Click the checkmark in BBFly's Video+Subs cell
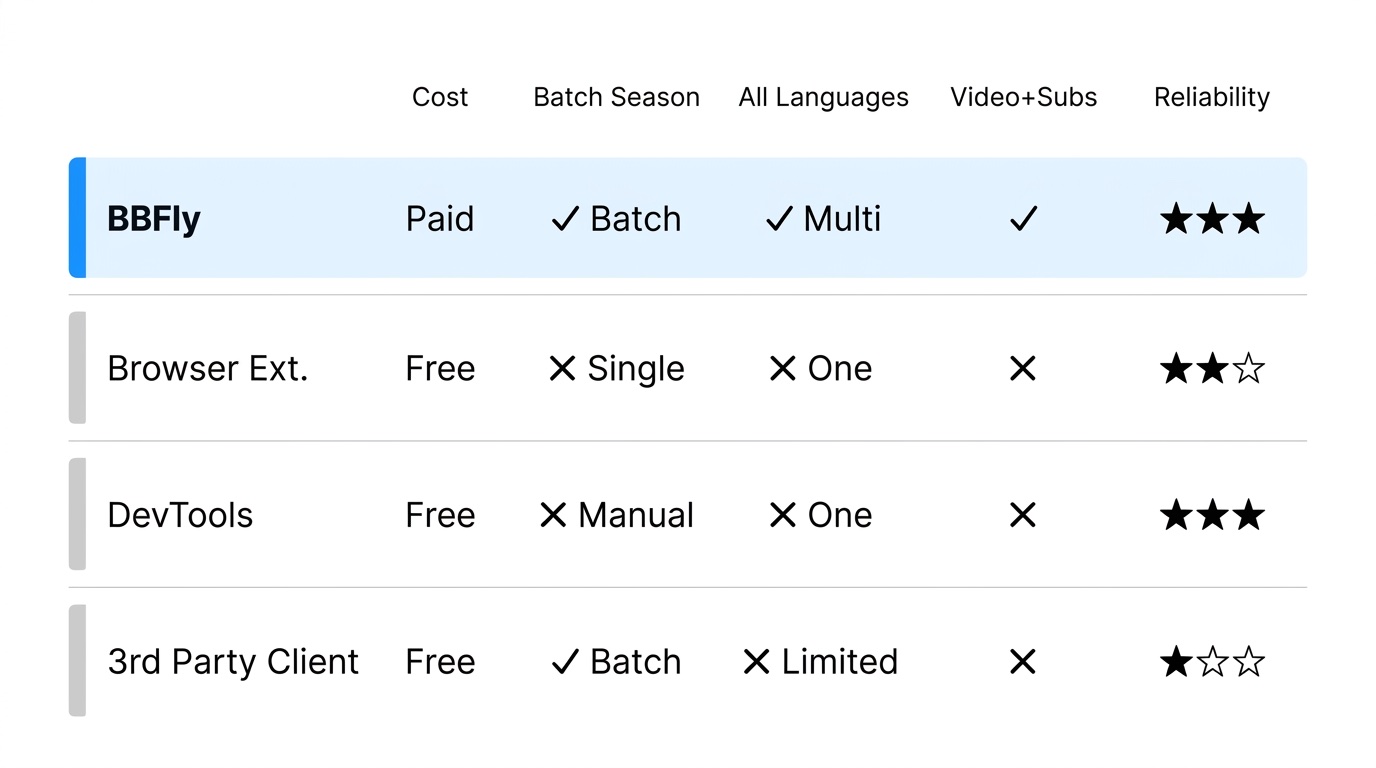 coord(1023,219)
